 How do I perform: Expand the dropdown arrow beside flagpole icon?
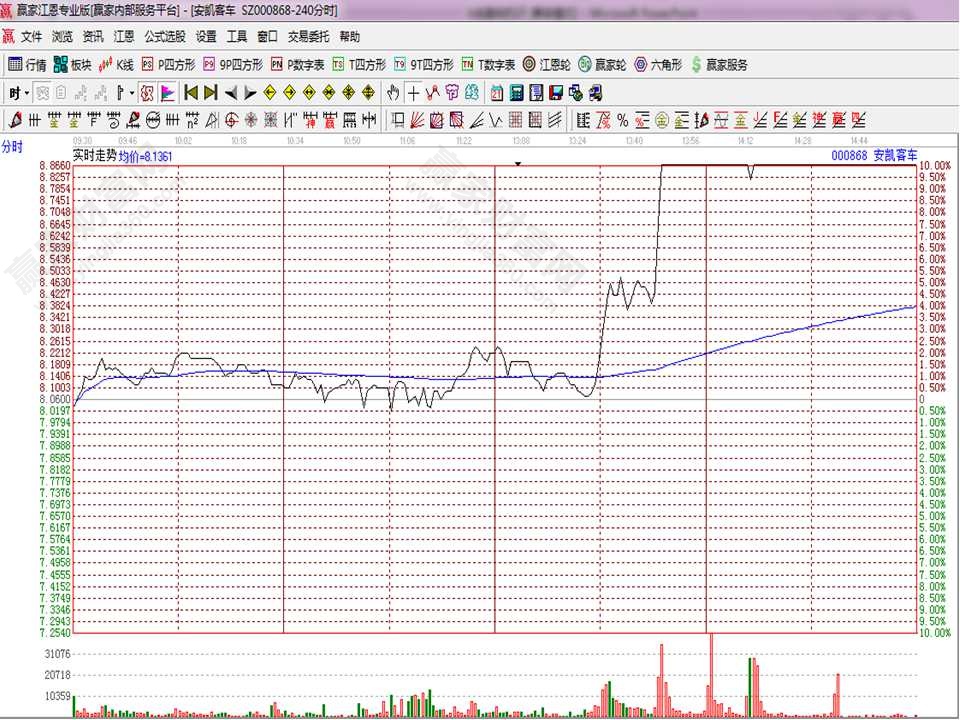pos(131,93)
